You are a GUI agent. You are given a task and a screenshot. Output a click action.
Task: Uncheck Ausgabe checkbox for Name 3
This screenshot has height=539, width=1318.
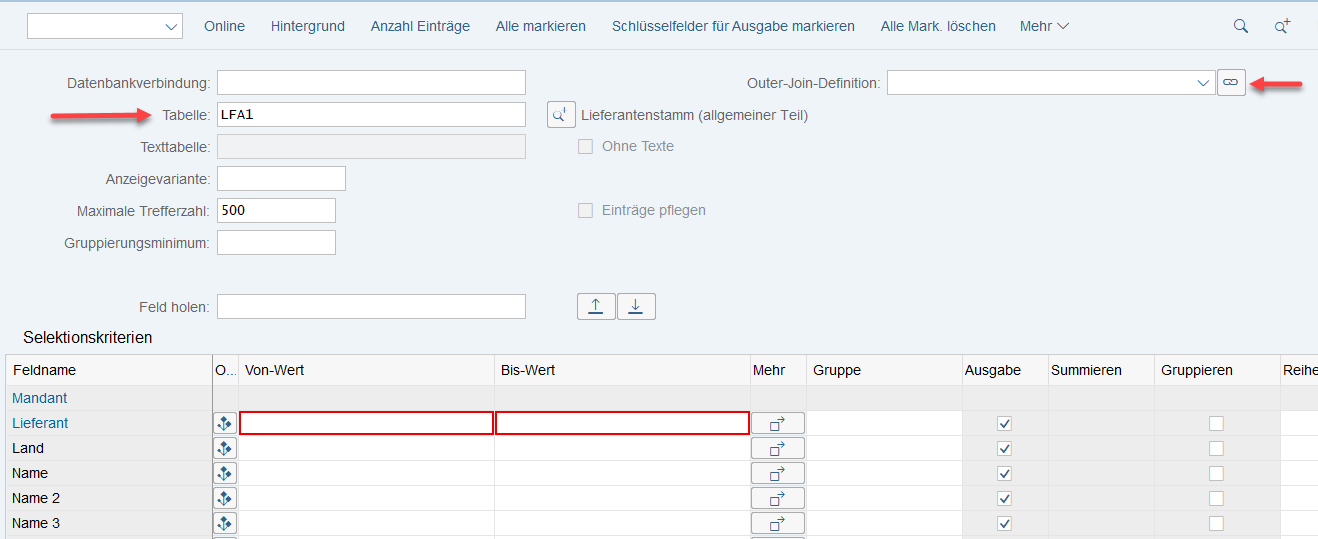[1004, 523]
